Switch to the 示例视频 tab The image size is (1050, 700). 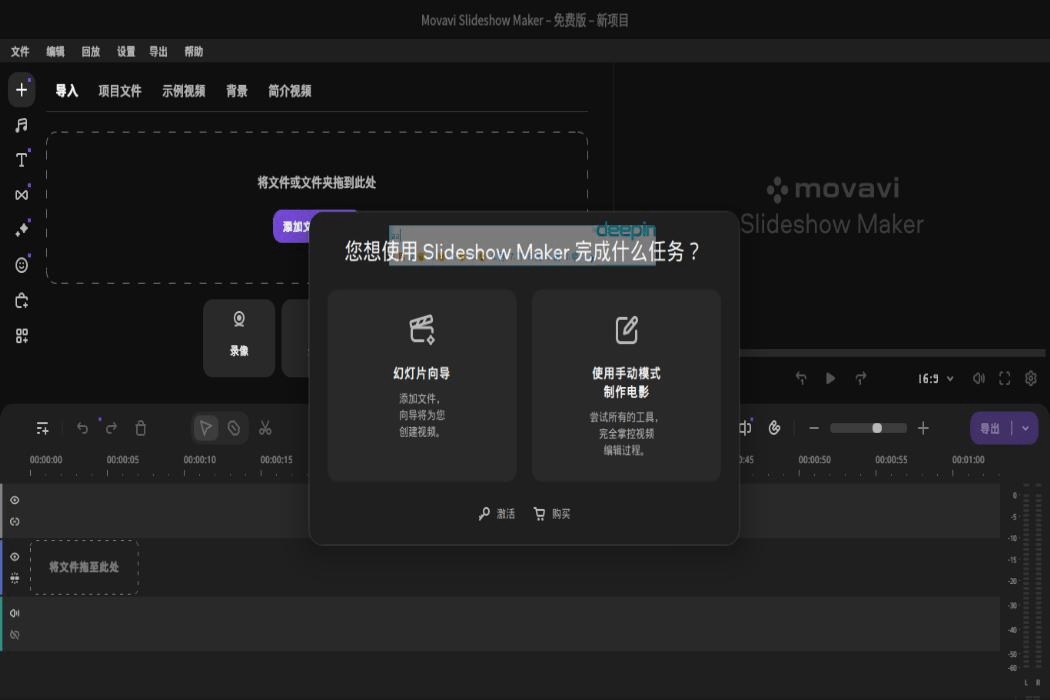click(183, 91)
